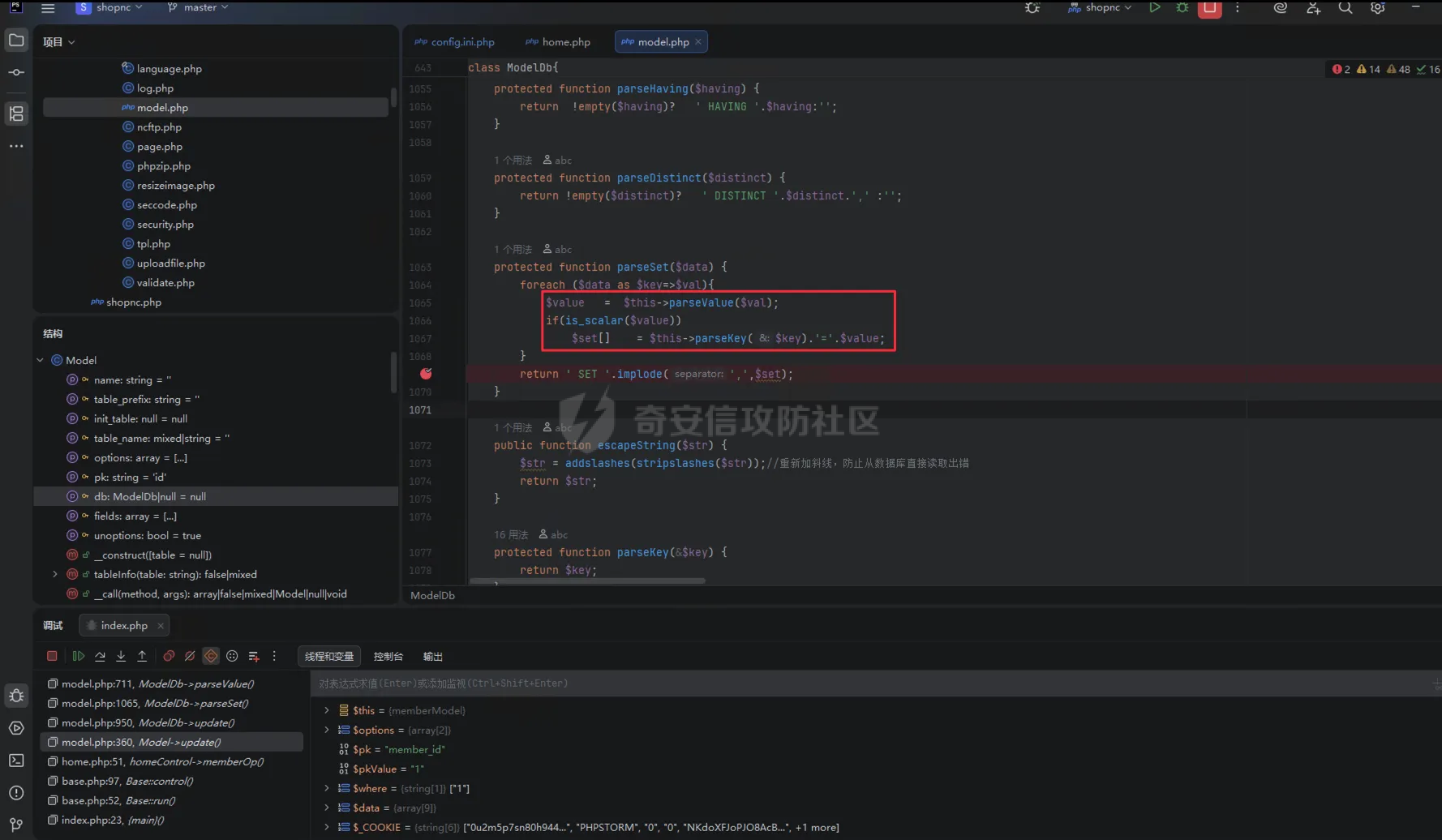Image resolution: width=1442 pixels, height=840 pixels.
Task: Open the View Breakpoints dialog icon
Action: coord(169,656)
